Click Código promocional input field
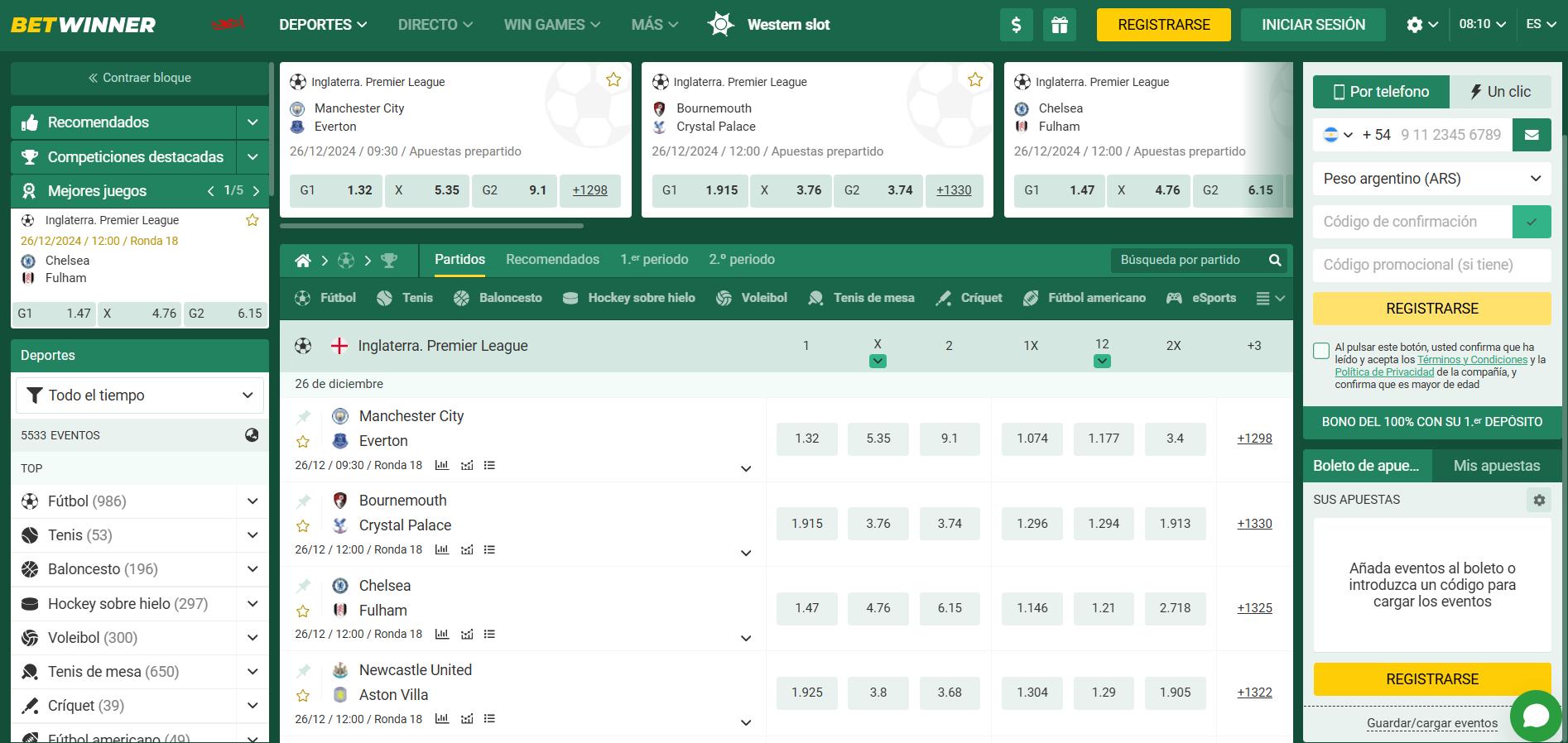The height and width of the screenshot is (743, 1568). pyautogui.click(x=1432, y=265)
